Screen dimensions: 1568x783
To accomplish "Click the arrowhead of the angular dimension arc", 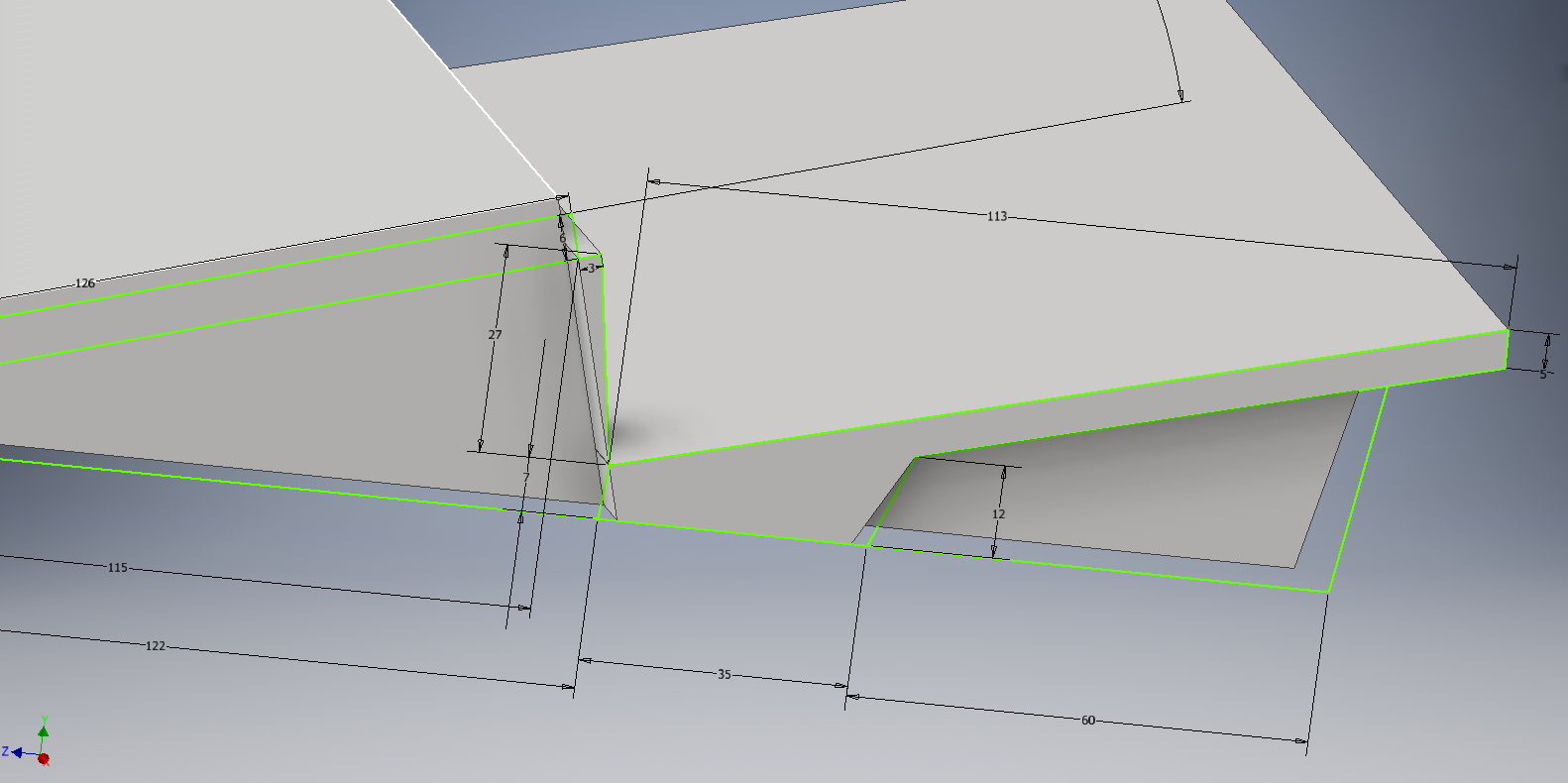I will tap(1181, 96).
